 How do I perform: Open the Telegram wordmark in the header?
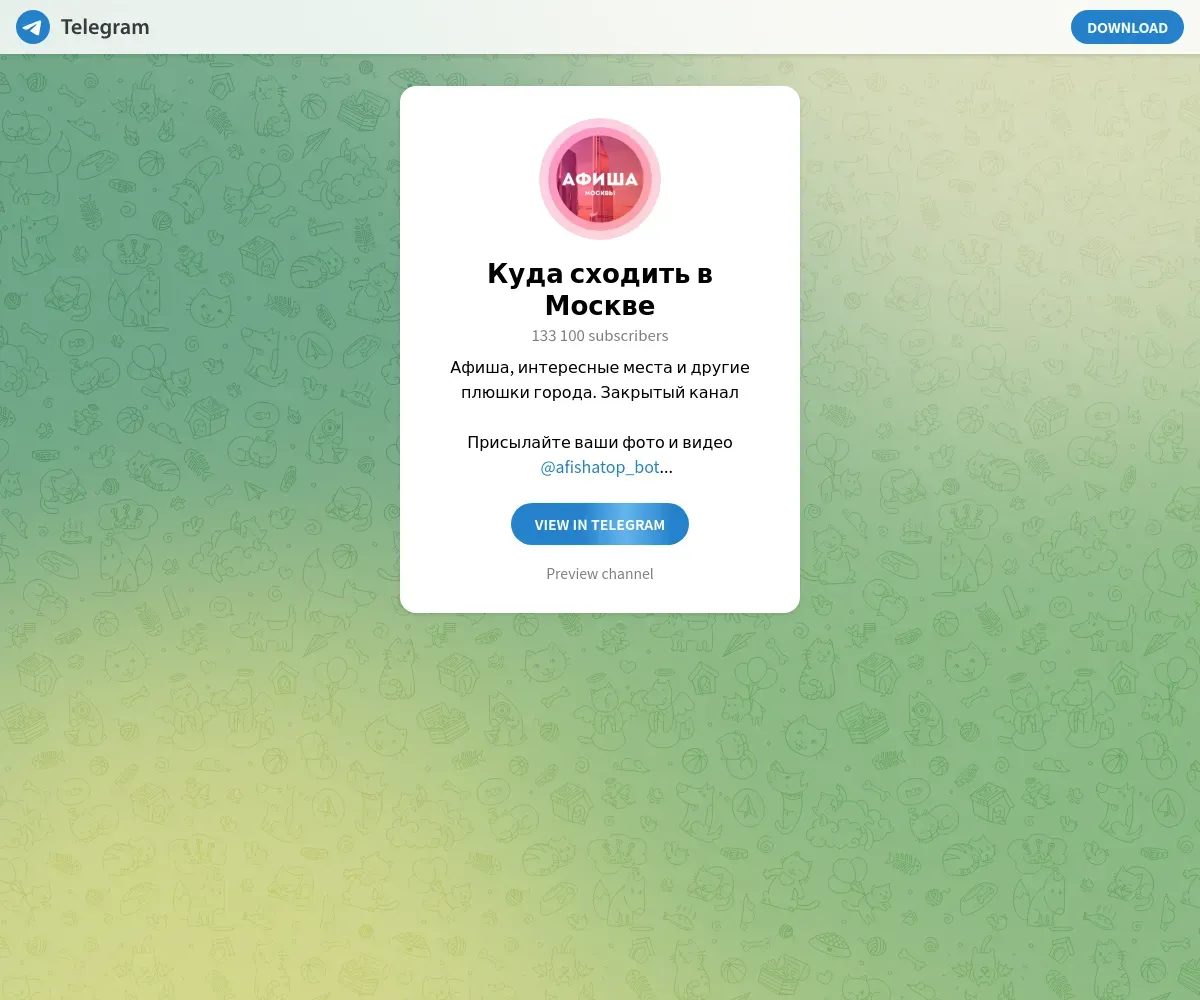click(105, 27)
